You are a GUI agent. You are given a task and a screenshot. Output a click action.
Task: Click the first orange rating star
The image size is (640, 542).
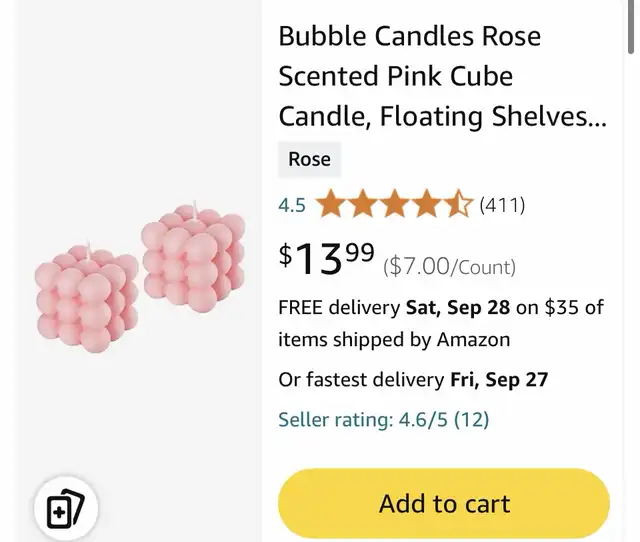(x=330, y=206)
